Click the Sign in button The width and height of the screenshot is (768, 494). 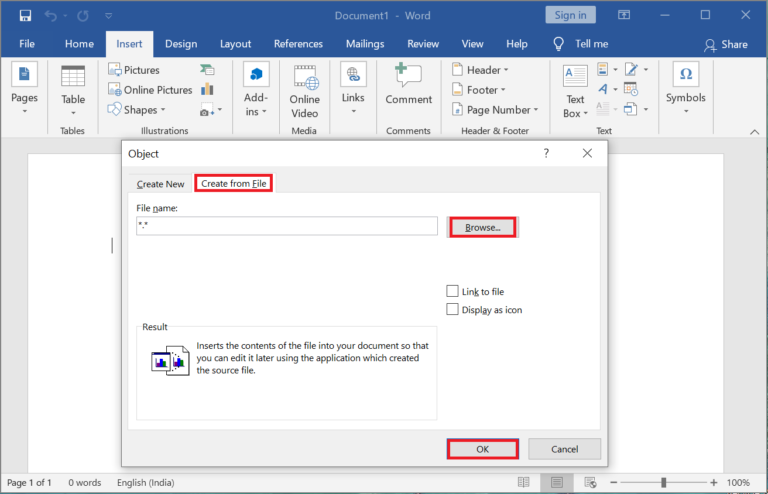[x=571, y=15]
